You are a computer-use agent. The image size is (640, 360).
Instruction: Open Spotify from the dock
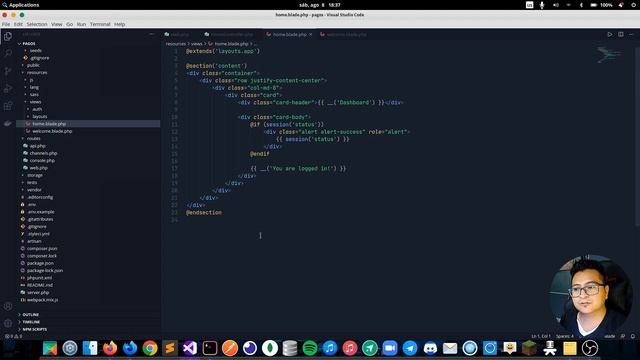310,348
